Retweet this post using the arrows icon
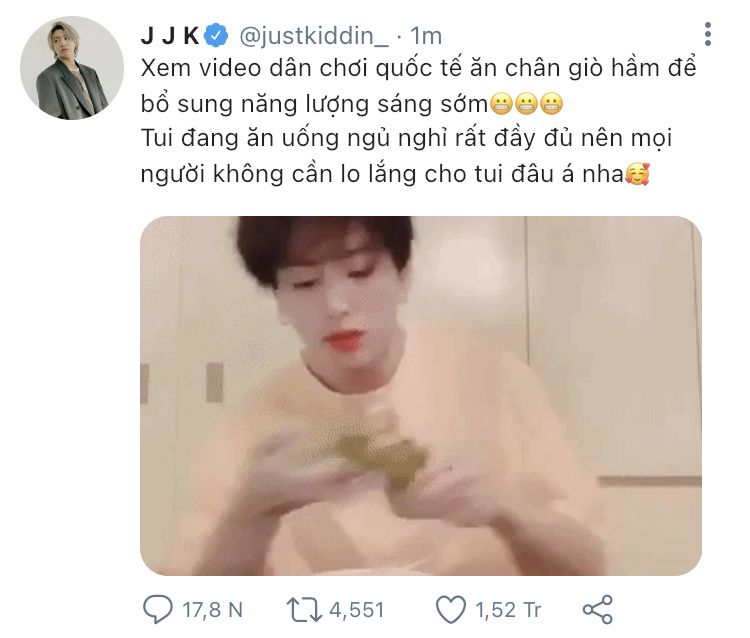Screen dimensions: 750x638 point(304,610)
